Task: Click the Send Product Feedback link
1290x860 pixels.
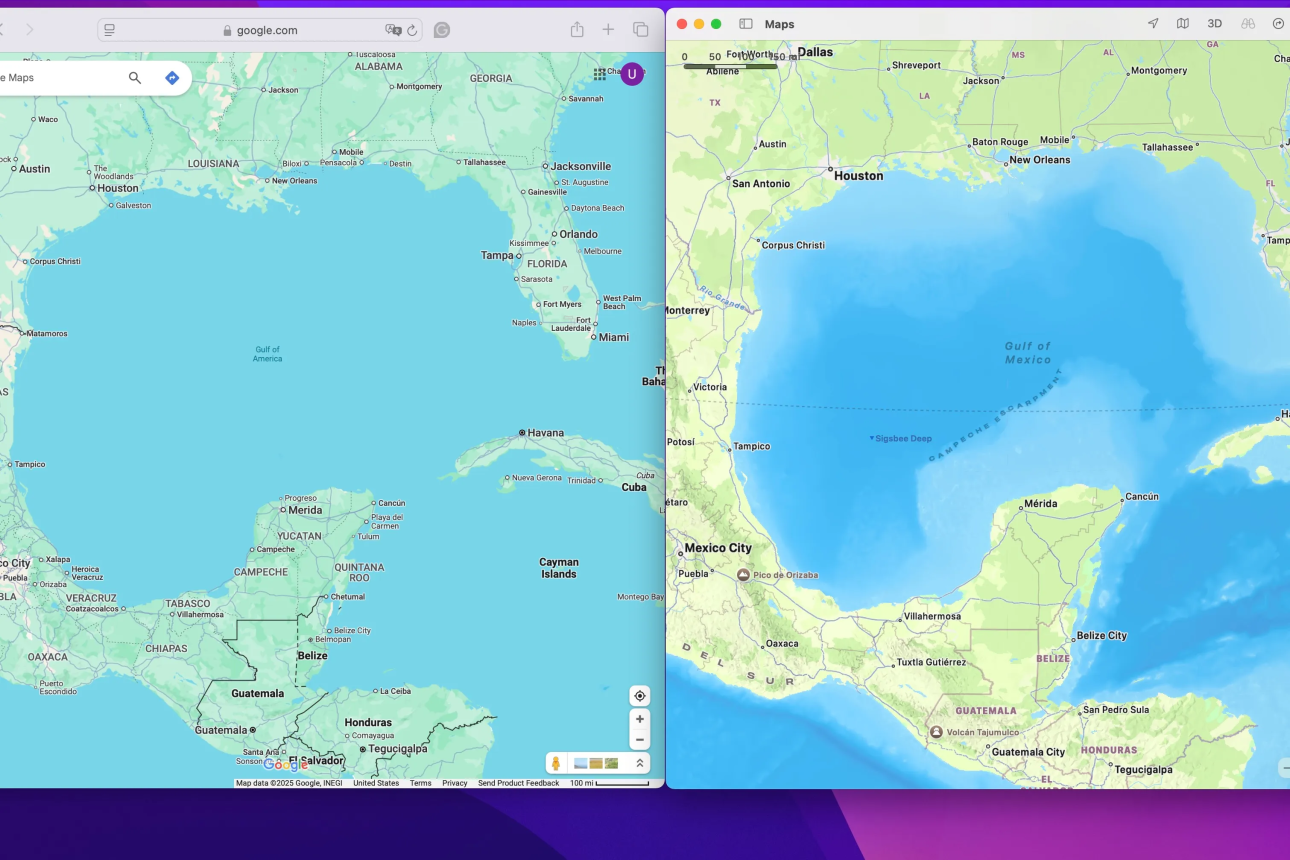Action: (518, 783)
